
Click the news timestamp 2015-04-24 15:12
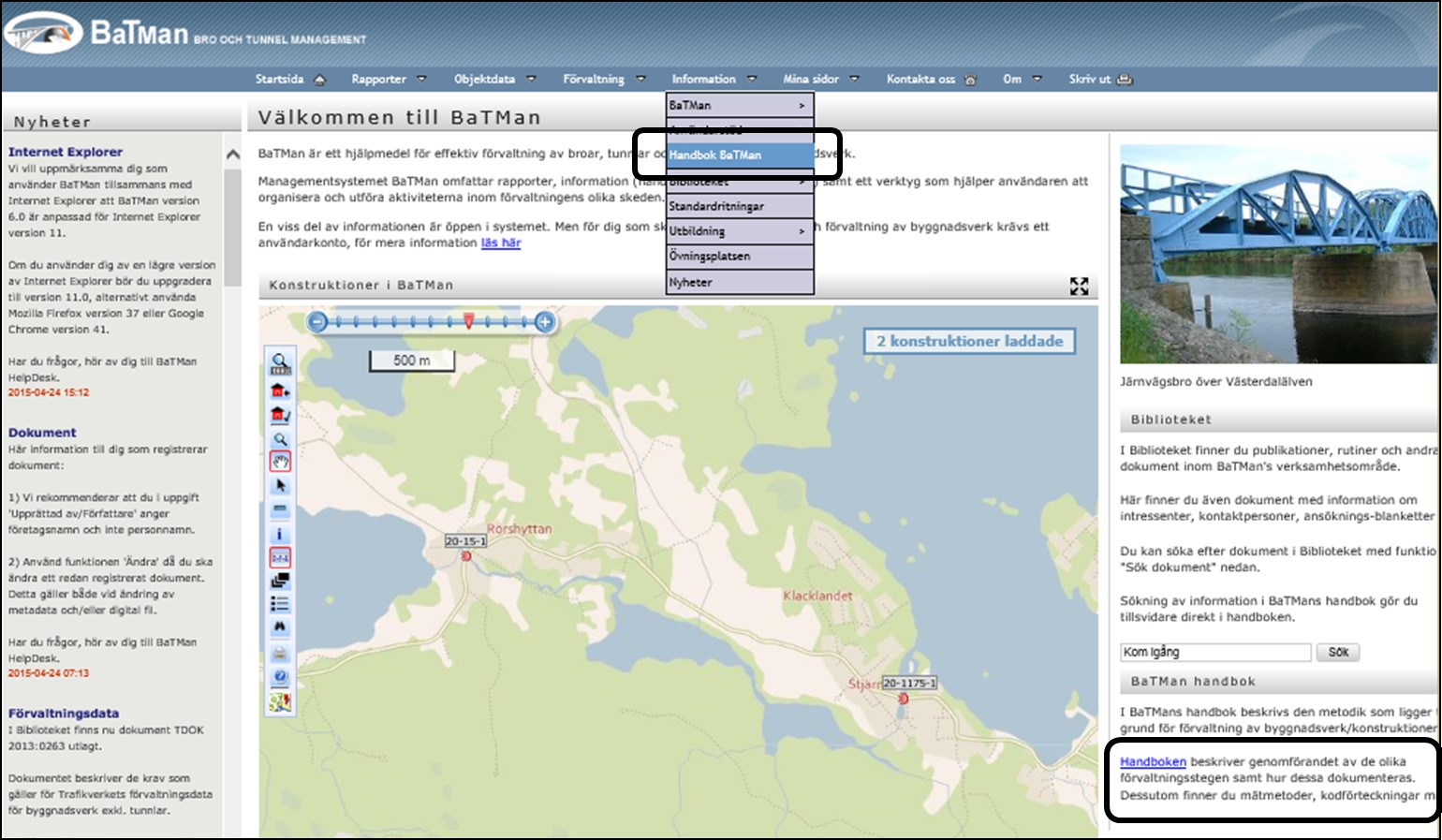[49, 393]
